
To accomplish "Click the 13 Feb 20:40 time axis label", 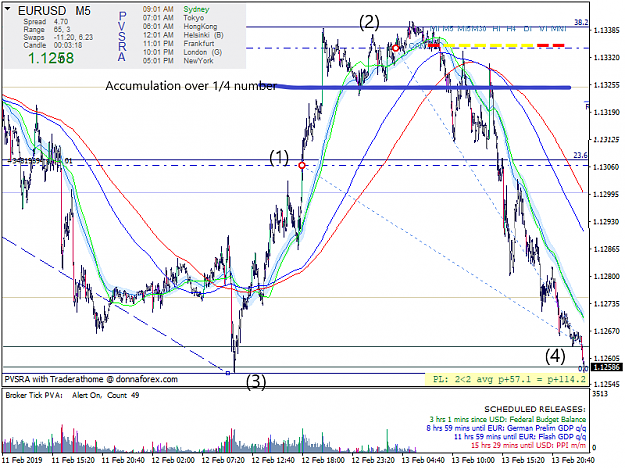I will (573, 460).
